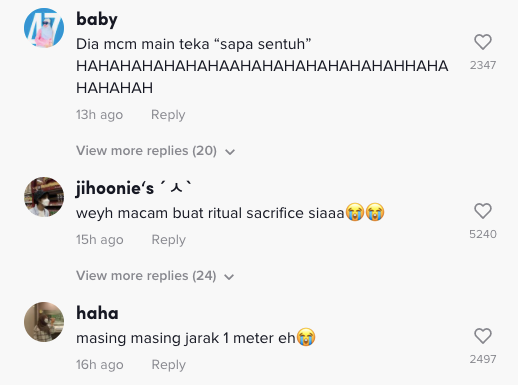Click the 5240 like count
Screen dimensions: 518x385
coord(483,234)
